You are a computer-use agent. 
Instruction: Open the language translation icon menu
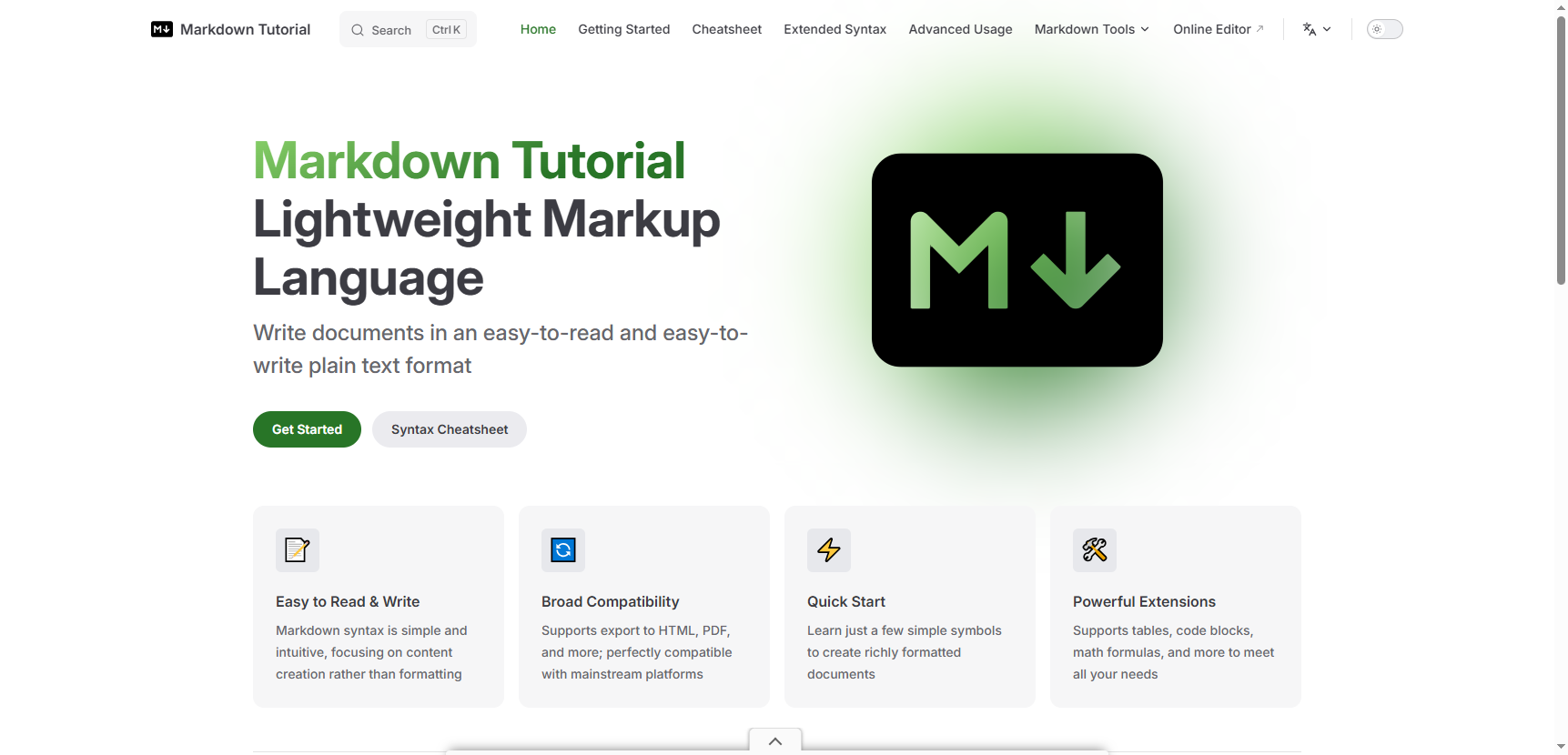coord(1310,29)
